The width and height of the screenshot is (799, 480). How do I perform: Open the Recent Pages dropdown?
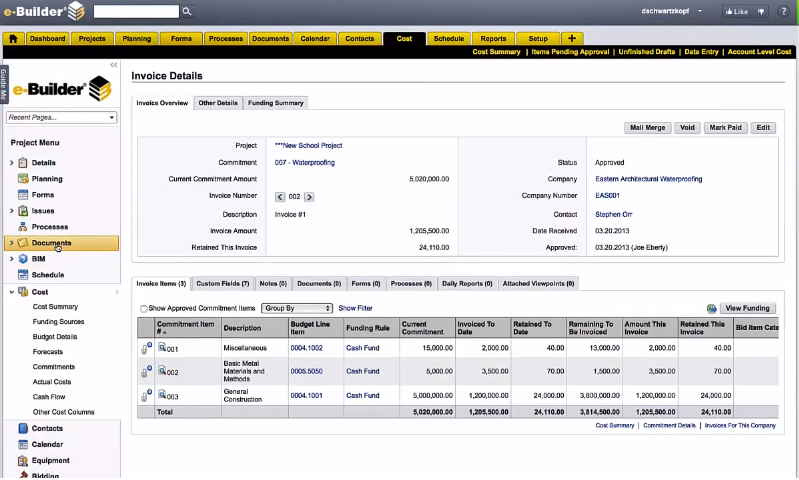point(61,118)
